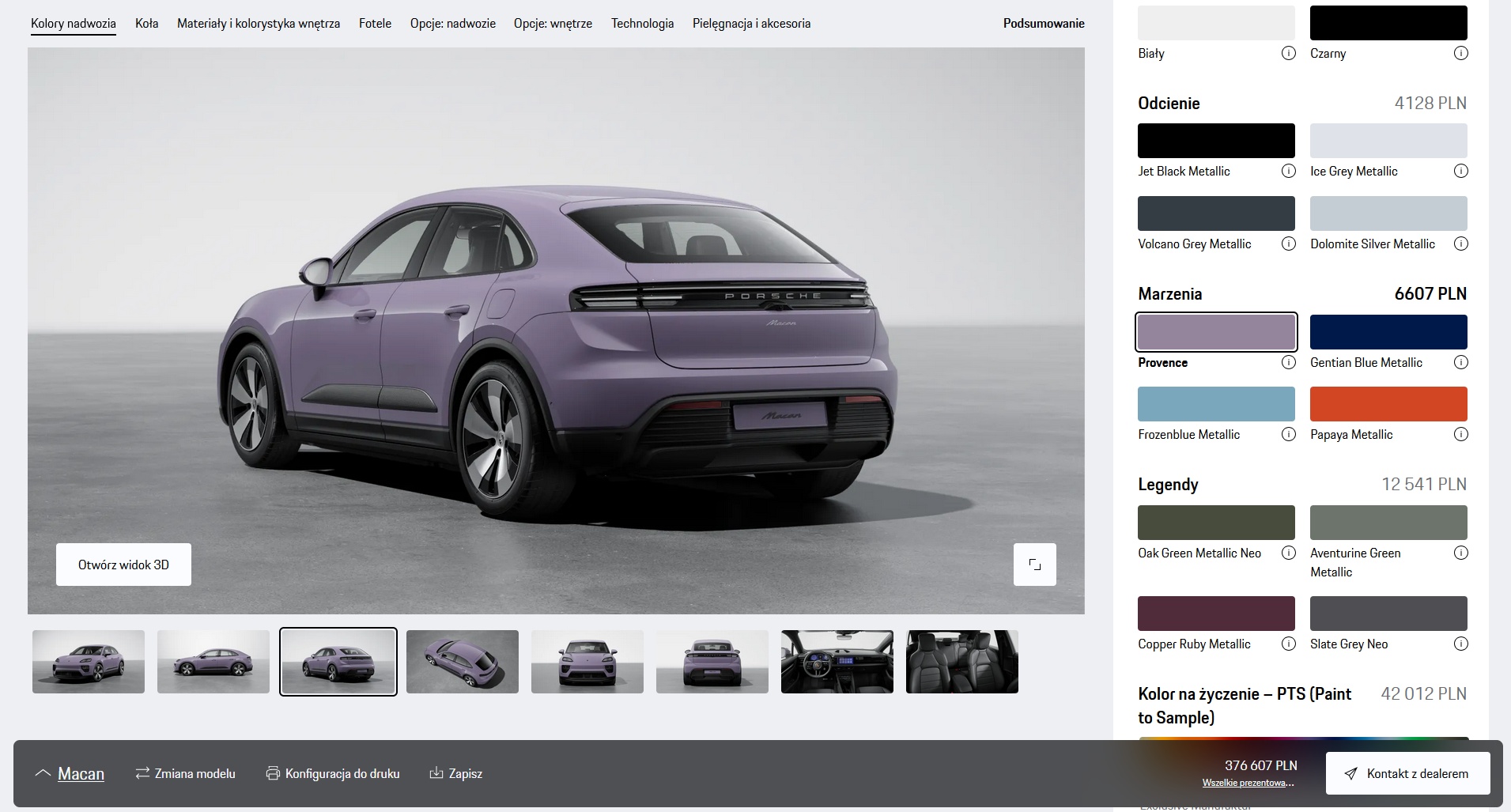1511x812 pixels.
Task: Select Slate Grey Neo swatch
Action: [1388, 614]
